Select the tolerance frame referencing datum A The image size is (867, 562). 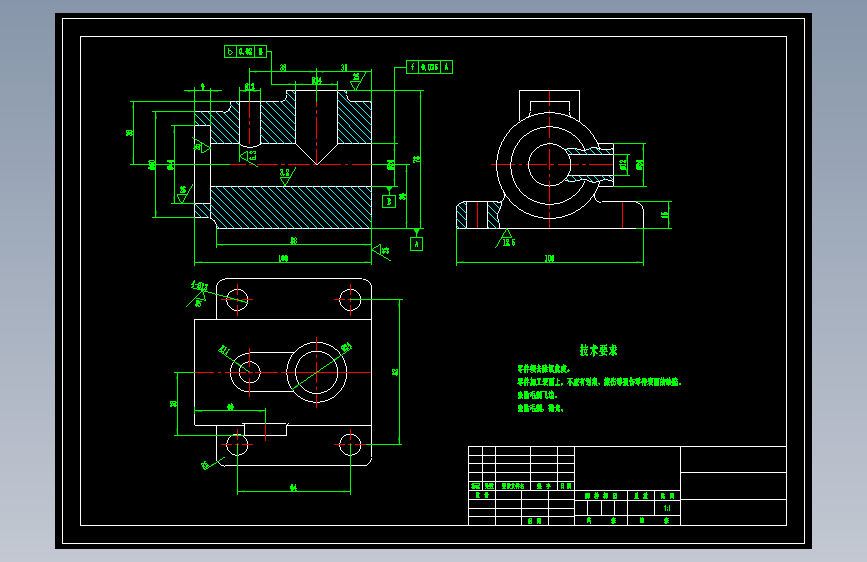coord(429,67)
